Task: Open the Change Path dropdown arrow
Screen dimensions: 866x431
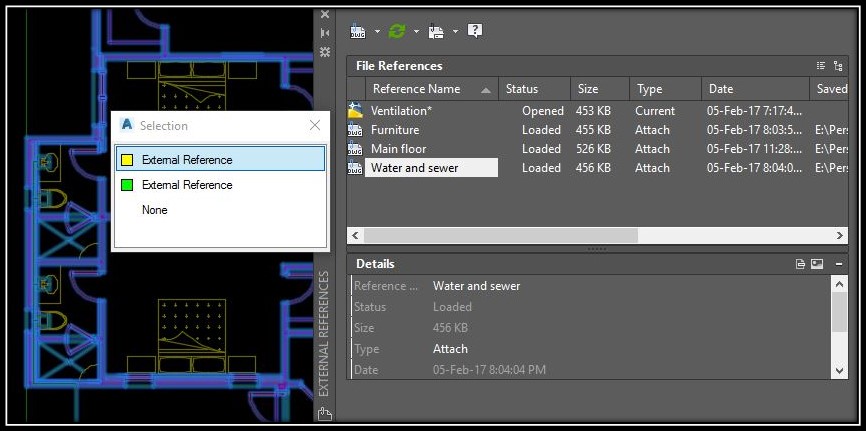Action: [455, 31]
